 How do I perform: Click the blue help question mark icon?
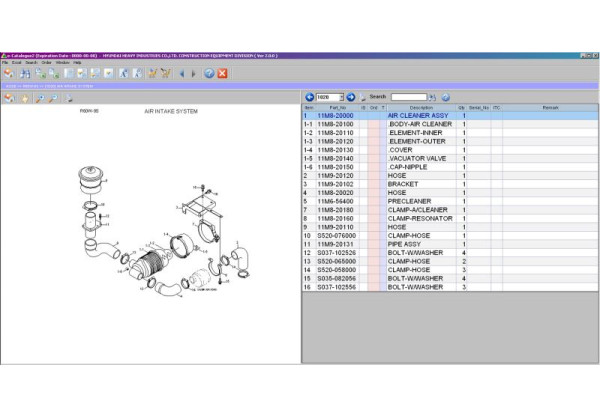pos(209,73)
